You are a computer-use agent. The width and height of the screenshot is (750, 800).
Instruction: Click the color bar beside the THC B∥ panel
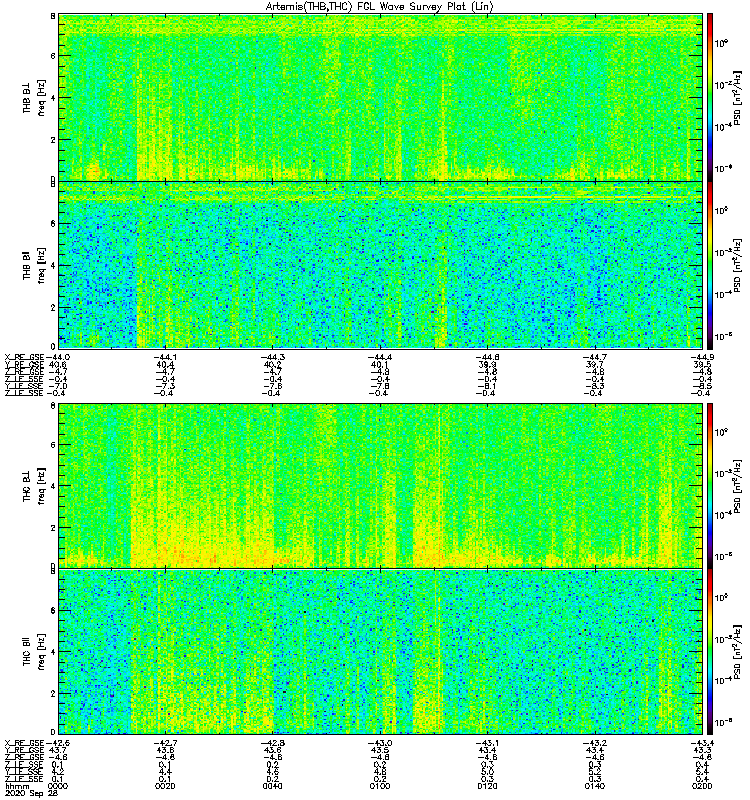710,652
